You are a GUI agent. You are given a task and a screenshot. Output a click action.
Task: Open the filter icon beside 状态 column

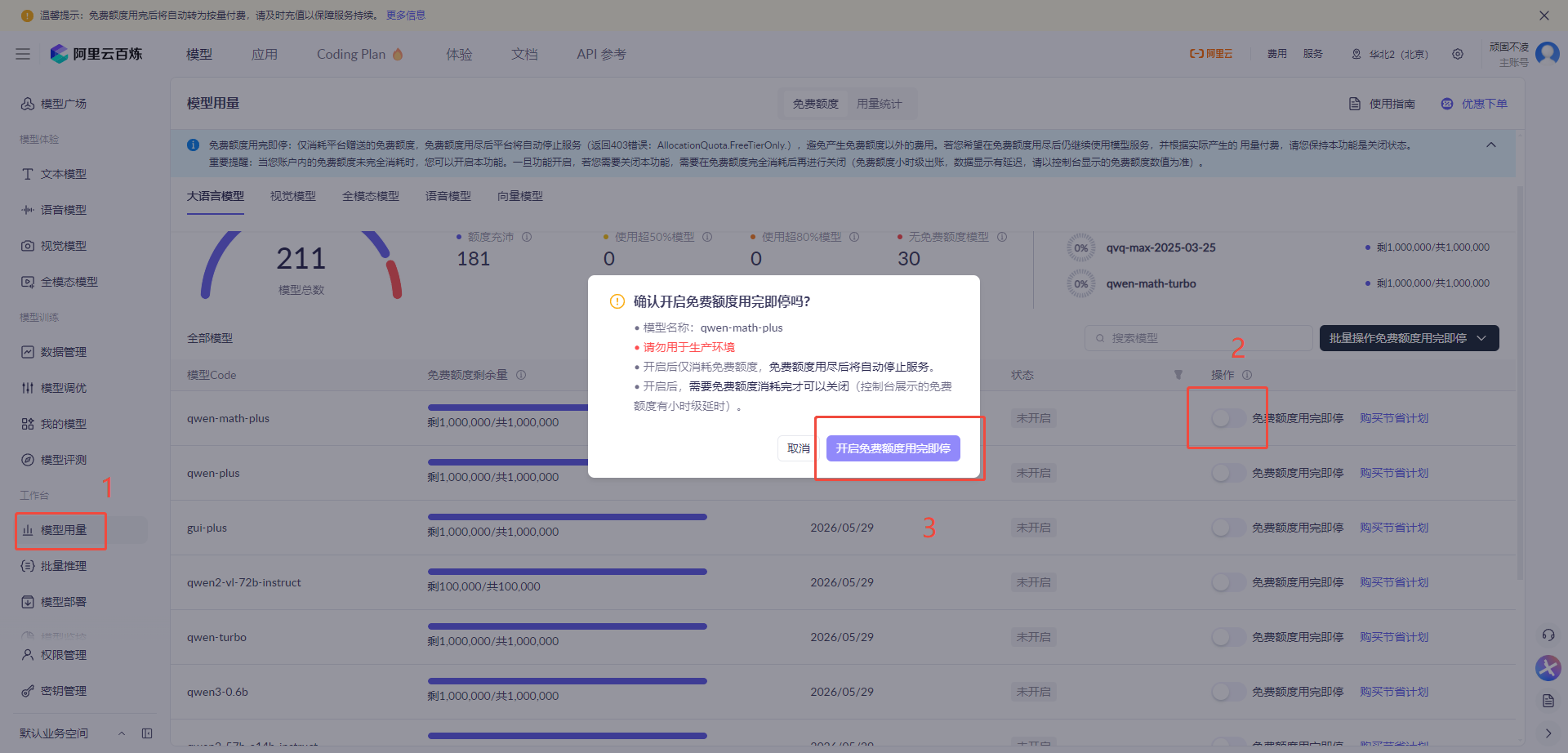point(1178,375)
